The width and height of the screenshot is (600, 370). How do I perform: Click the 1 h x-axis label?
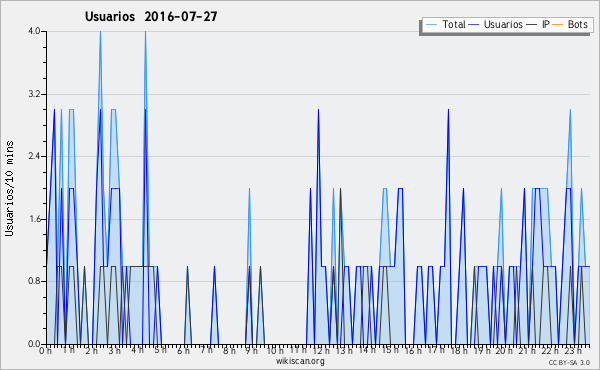tap(68, 350)
